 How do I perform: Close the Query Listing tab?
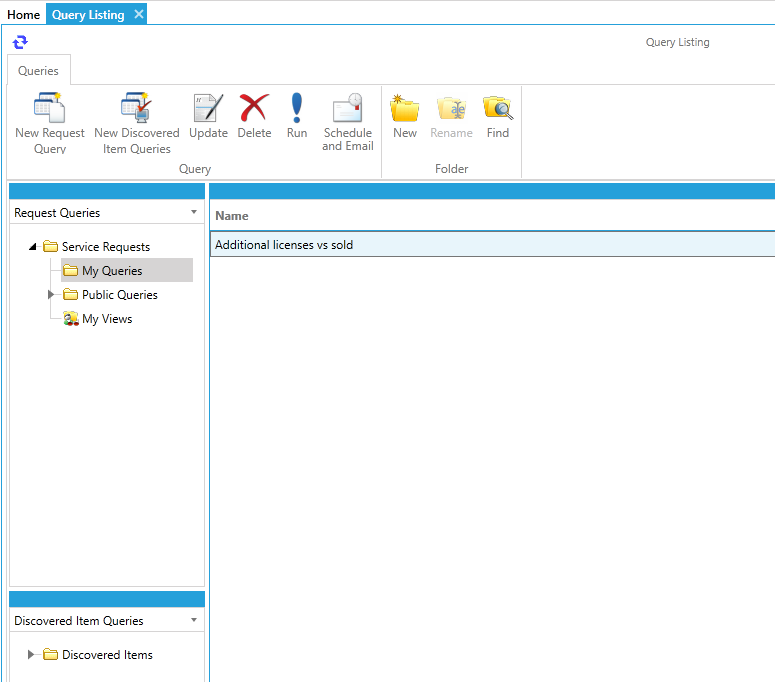coord(139,14)
